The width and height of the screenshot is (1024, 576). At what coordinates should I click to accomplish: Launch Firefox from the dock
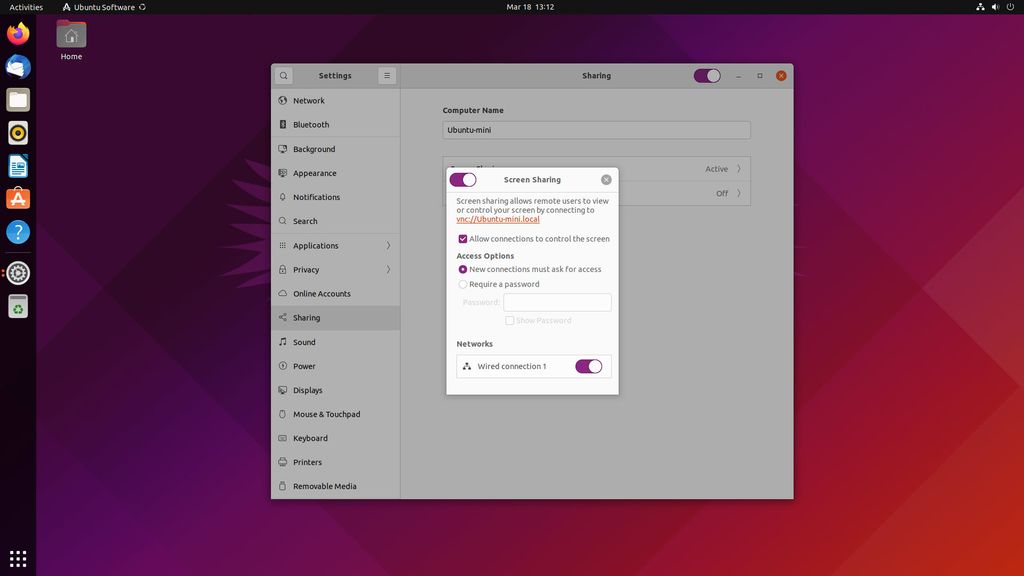click(x=17, y=33)
